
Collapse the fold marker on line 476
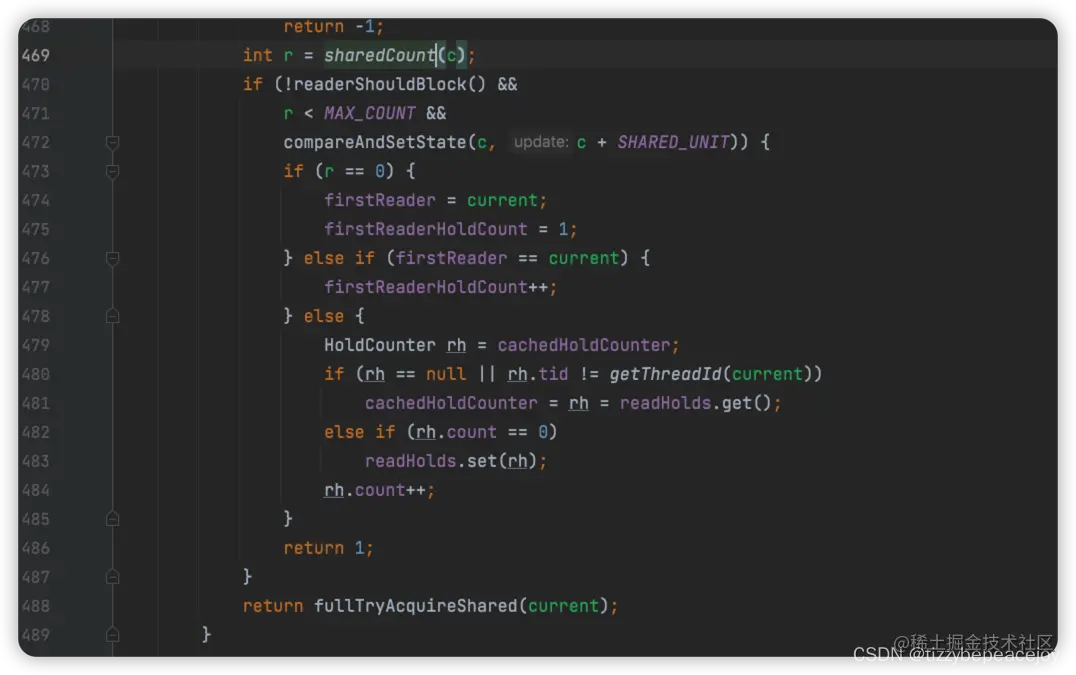[x=113, y=259]
